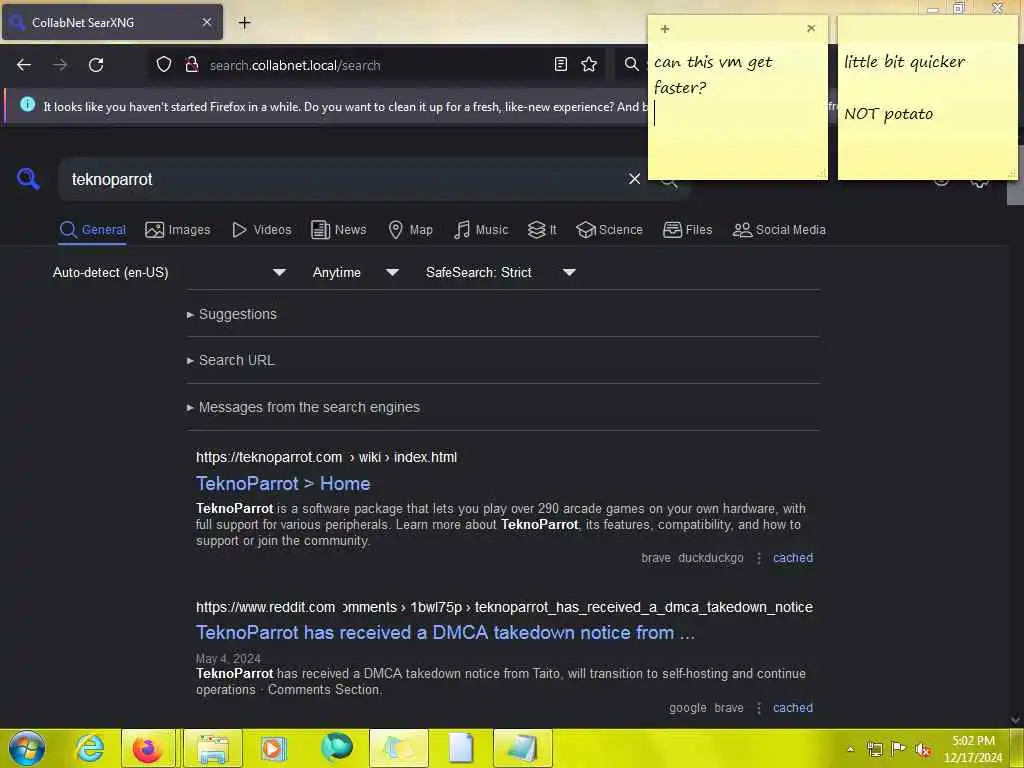Open the SafeSearch: Strict dropdown
Image resolution: width=1024 pixels, height=768 pixels.
(501, 272)
